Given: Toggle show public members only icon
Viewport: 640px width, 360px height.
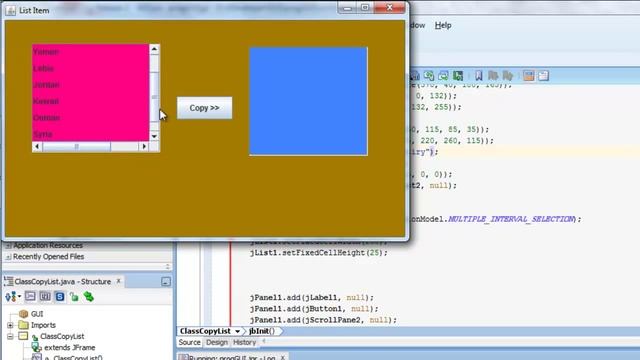Looking at the screenshot, I should (x=74, y=297).
